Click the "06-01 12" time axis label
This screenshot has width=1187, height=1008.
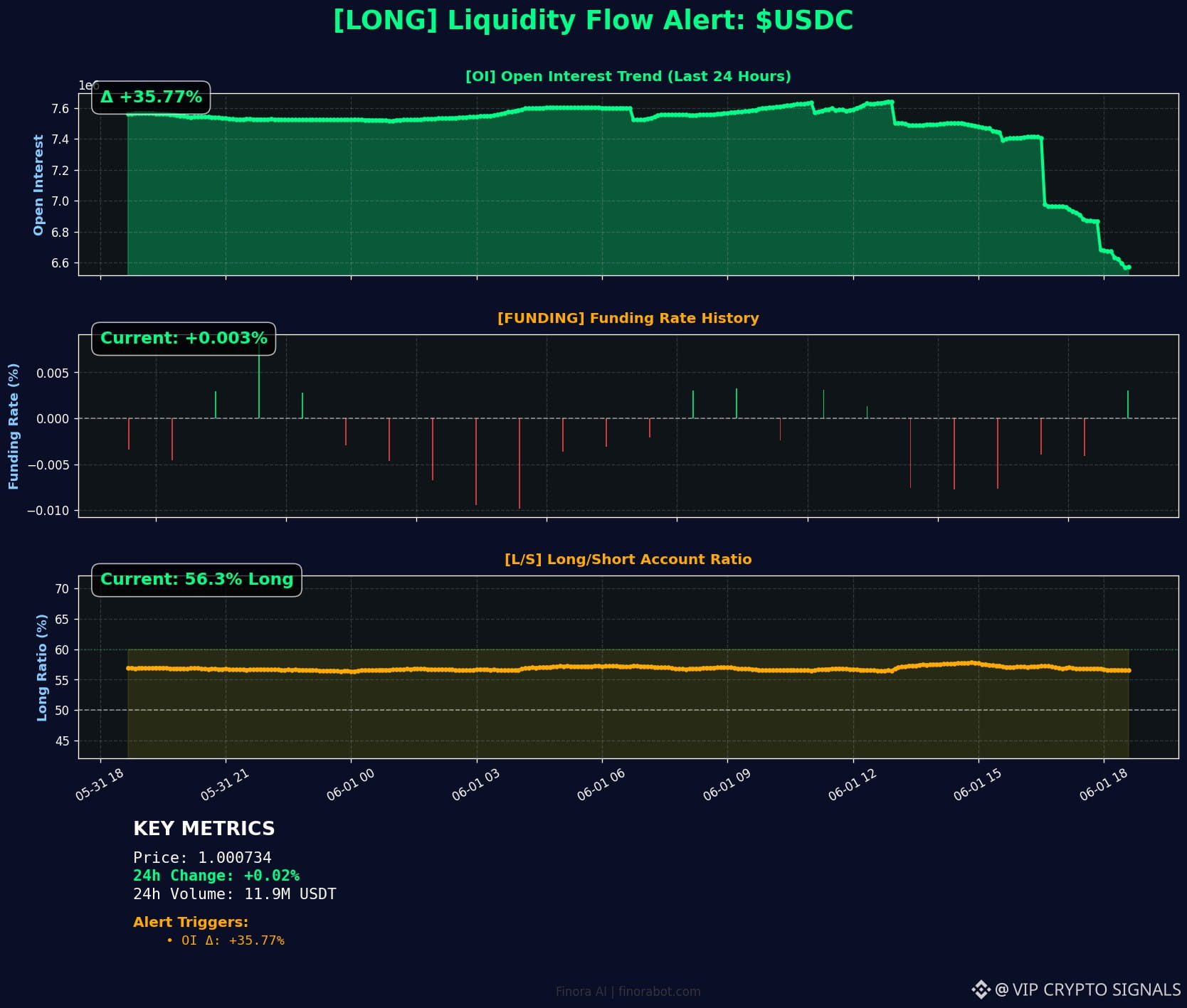point(853,785)
